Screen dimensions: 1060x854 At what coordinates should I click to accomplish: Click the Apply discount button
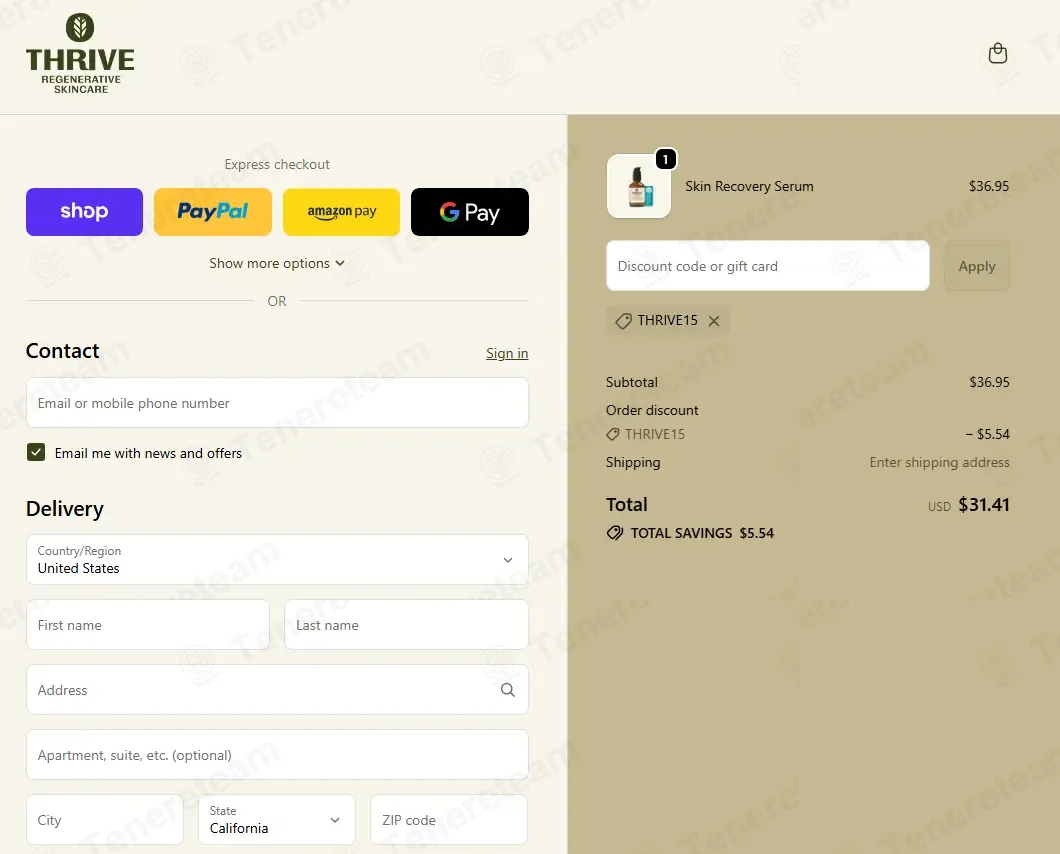977,266
